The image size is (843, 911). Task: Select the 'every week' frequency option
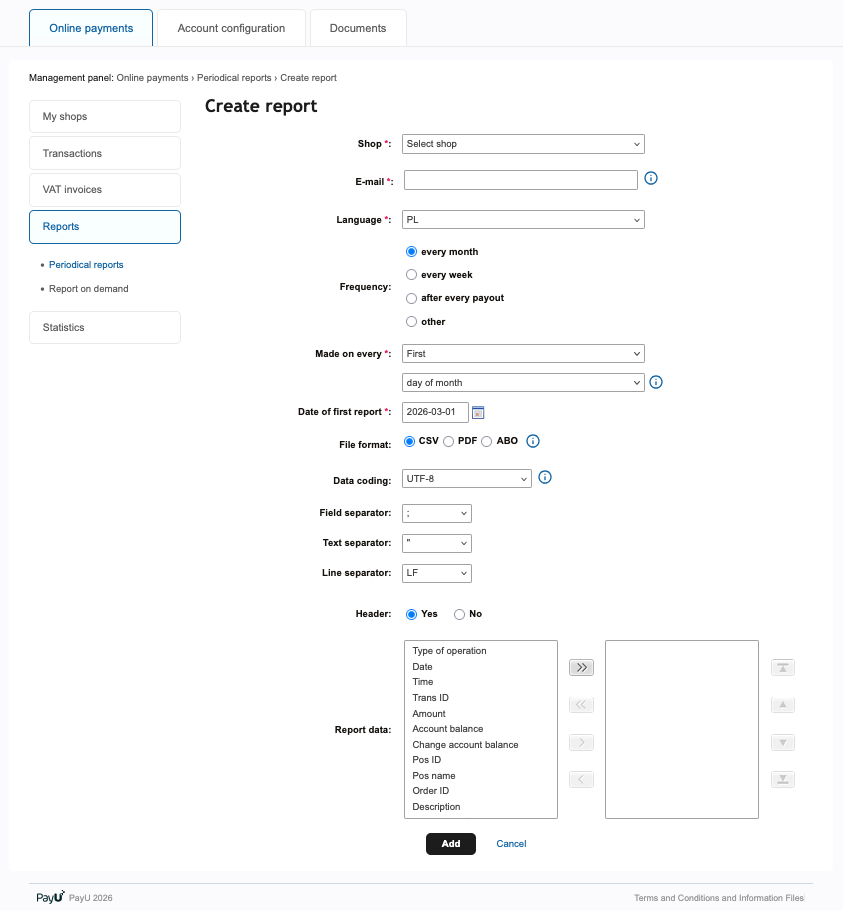(411, 274)
